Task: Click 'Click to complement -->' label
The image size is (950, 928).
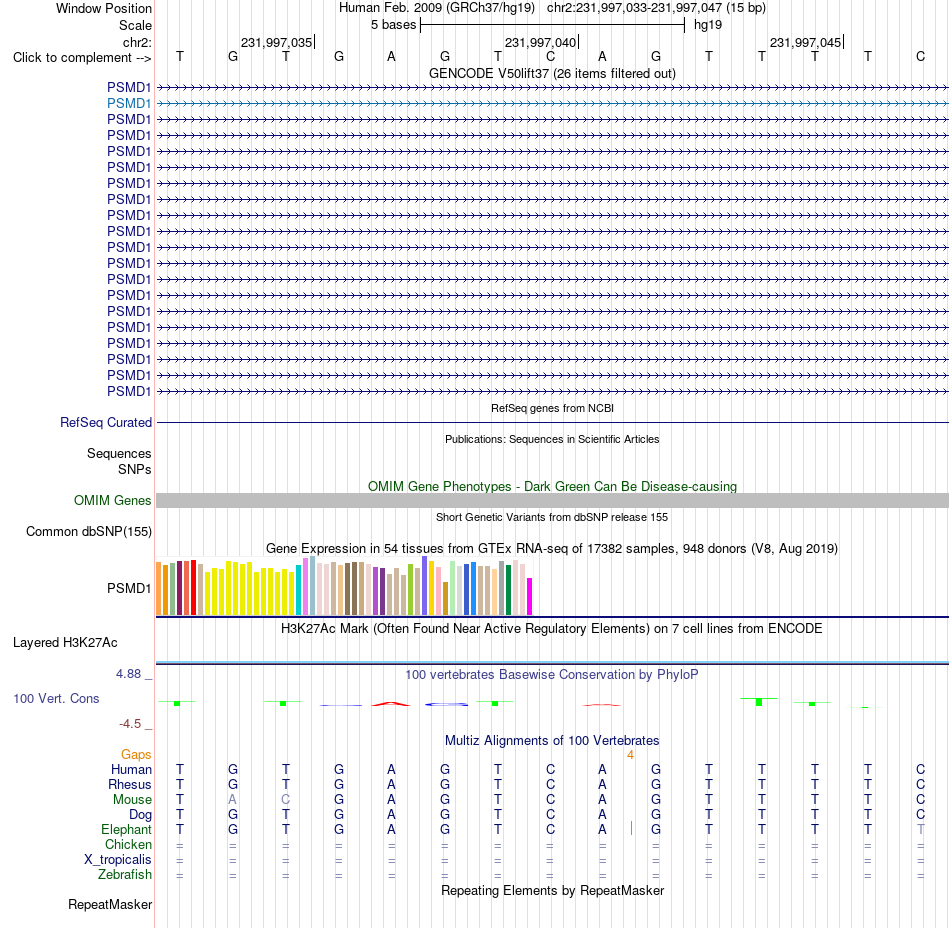Action: pyautogui.click(x=82, y=58)
